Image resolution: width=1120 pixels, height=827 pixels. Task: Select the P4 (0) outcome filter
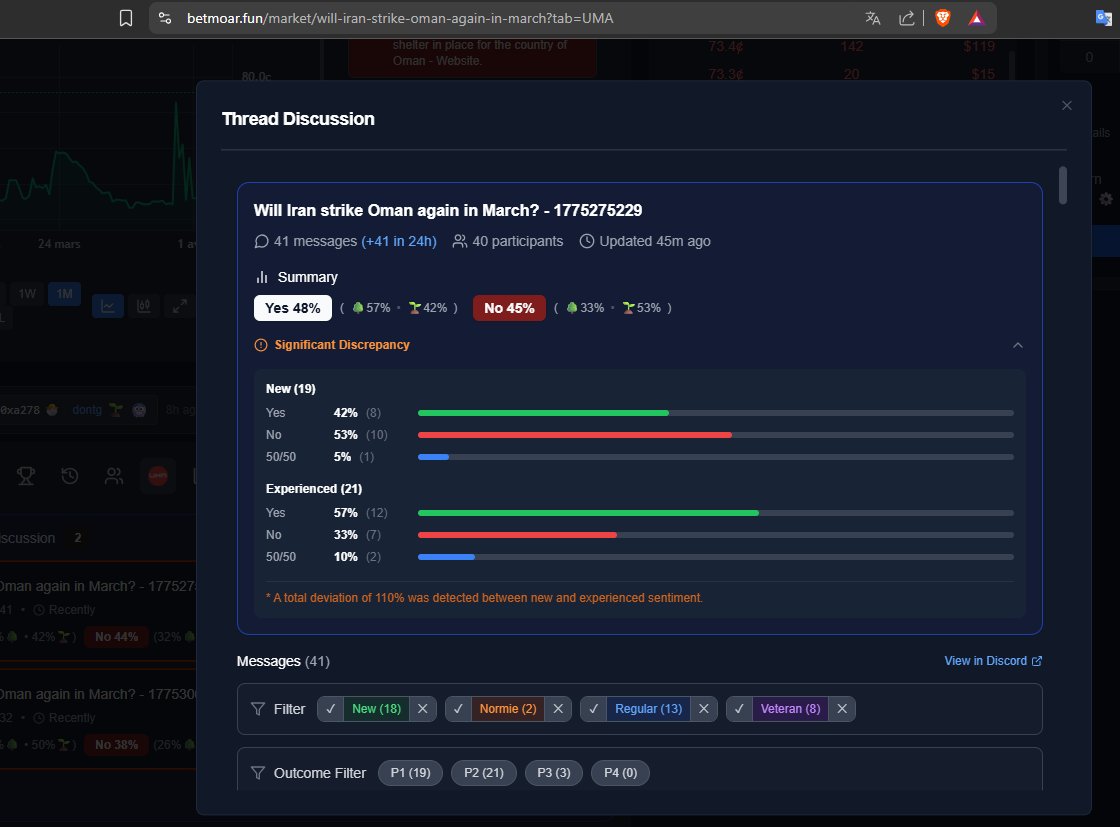pos(620,773)
